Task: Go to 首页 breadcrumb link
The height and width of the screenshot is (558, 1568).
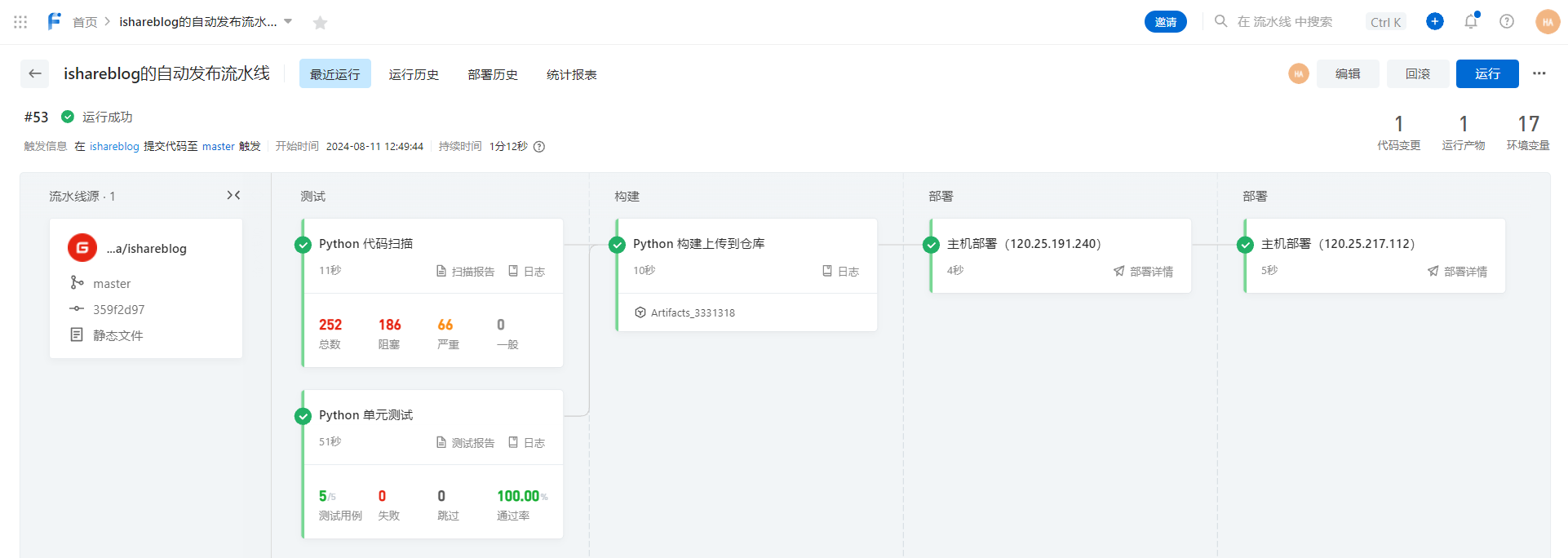Action: (x=85, y=22)
